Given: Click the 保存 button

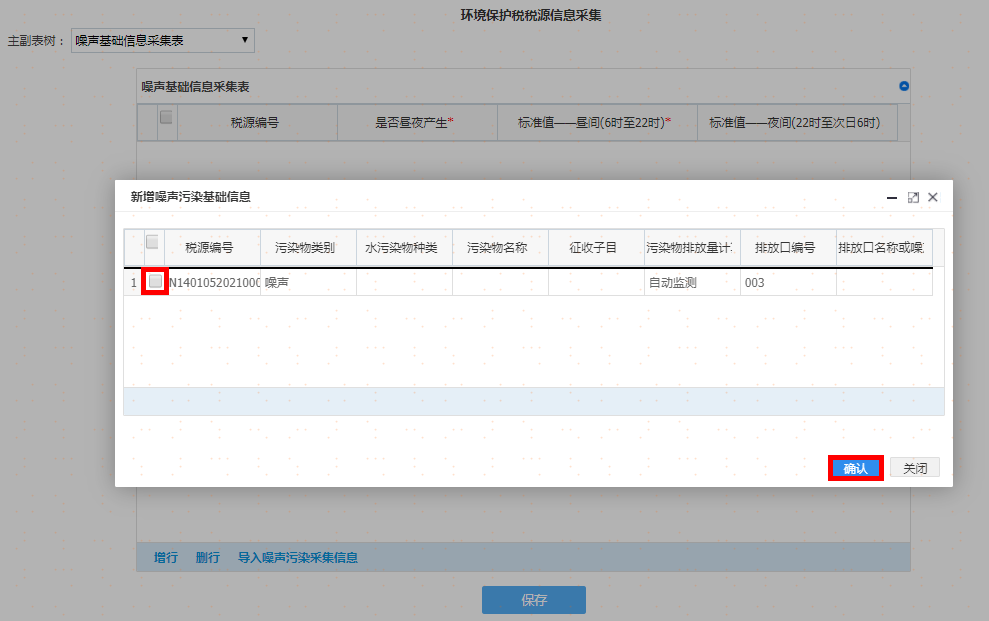Looking at the screenshot, I should pos(534,600).
